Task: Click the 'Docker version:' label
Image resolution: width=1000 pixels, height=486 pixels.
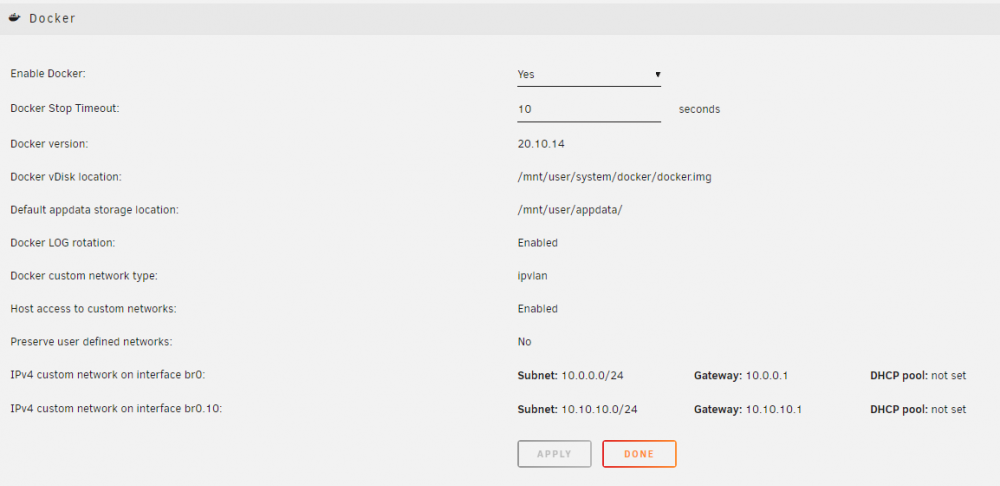Action: coord(49,144)
